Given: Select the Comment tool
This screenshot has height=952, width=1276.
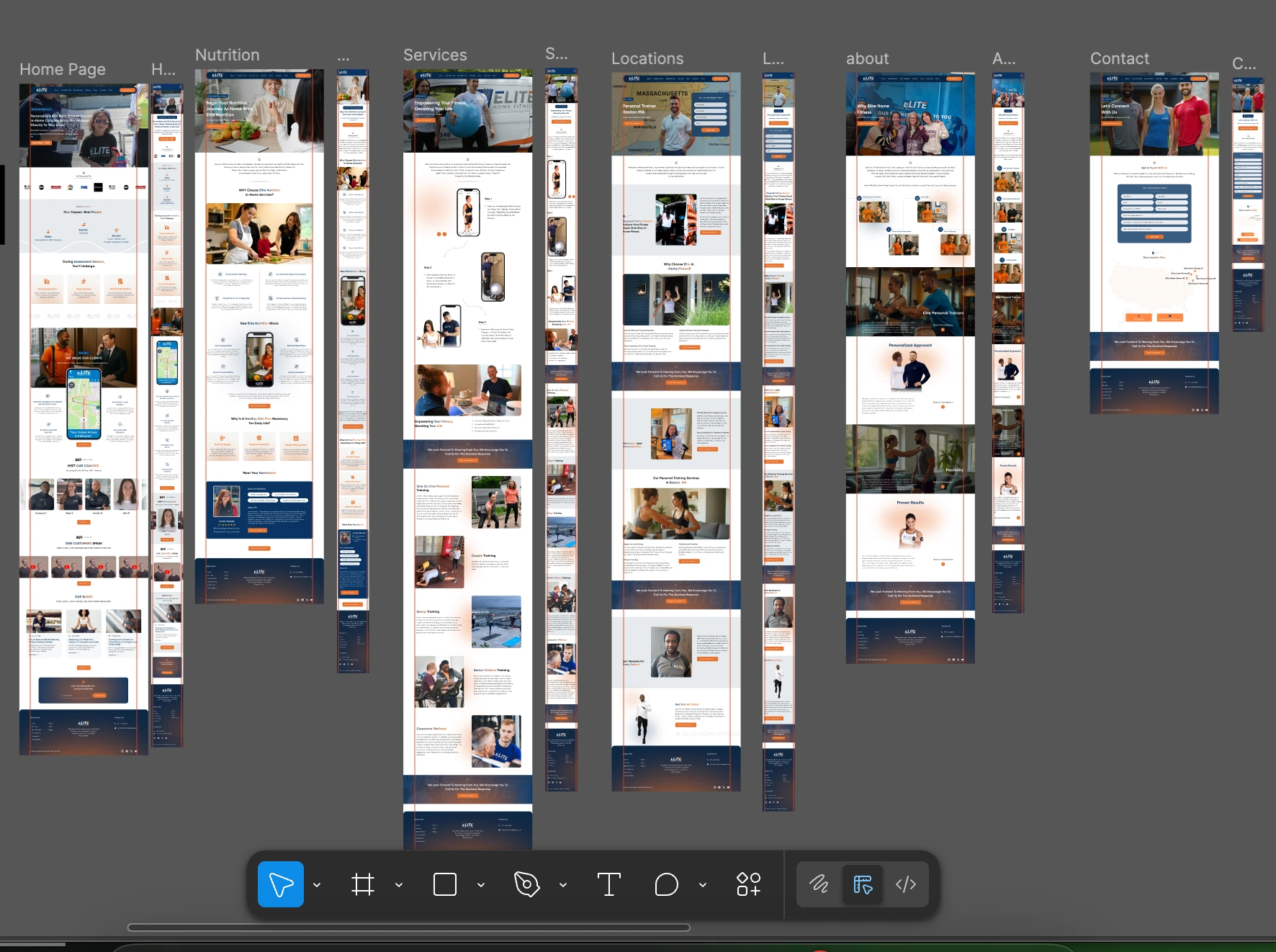Looking at the screenshot, I should tap(667, 884).
